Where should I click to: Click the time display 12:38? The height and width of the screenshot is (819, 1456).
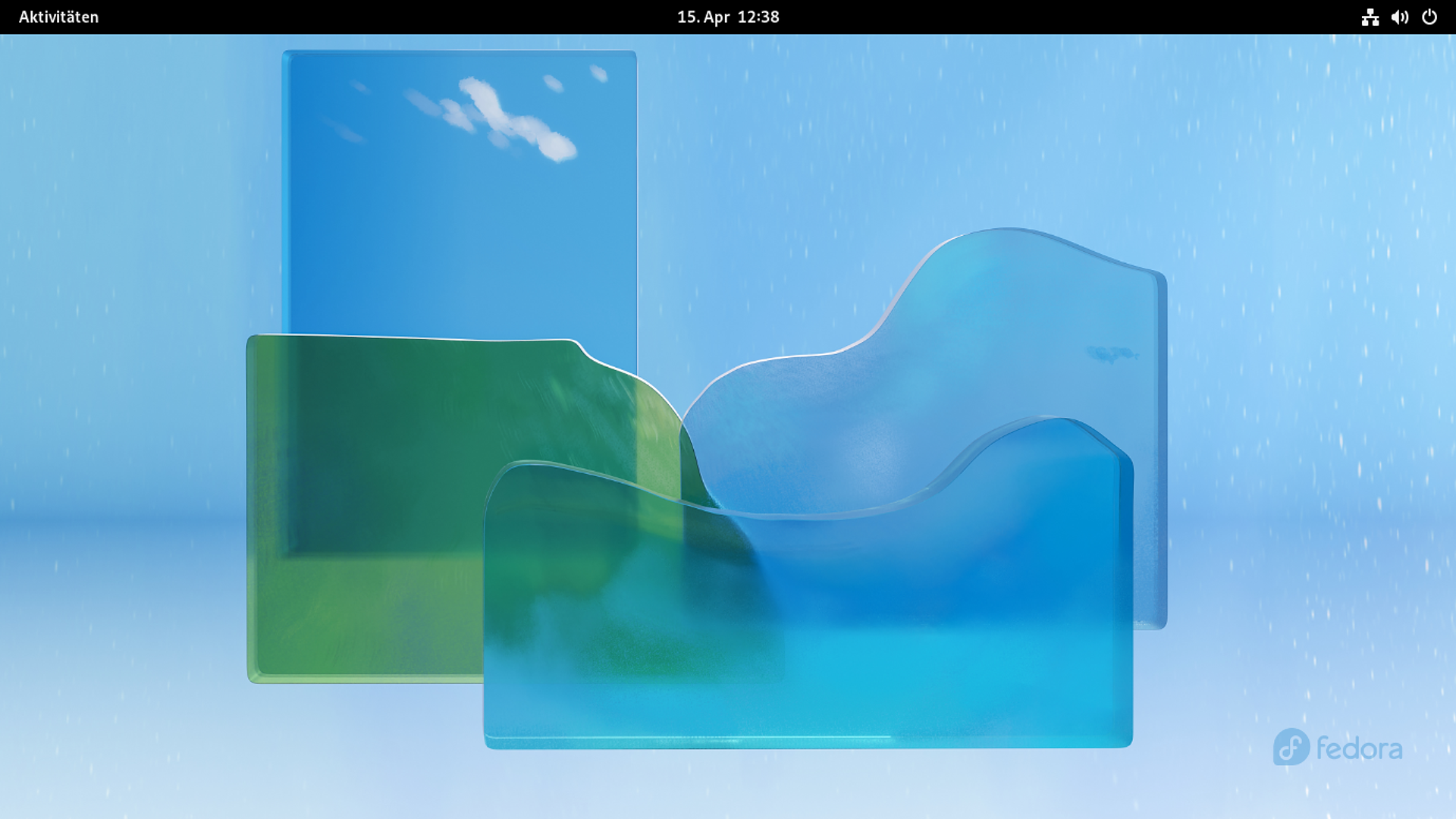point(758,17)
